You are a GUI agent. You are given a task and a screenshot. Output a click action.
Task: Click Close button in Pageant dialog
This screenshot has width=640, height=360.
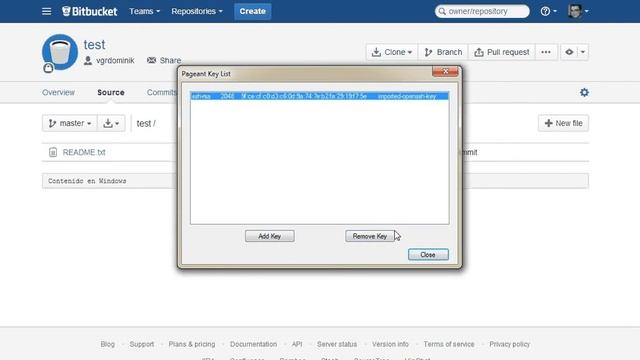[x=428, y=255]
